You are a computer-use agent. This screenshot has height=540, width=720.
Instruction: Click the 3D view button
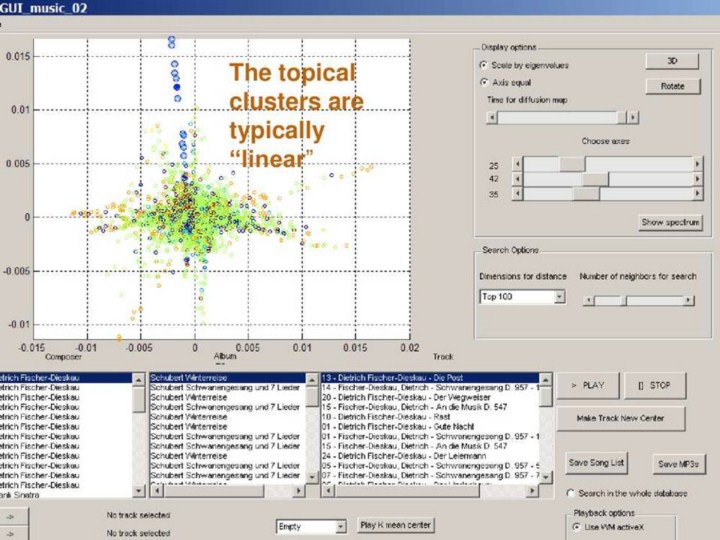672,62
